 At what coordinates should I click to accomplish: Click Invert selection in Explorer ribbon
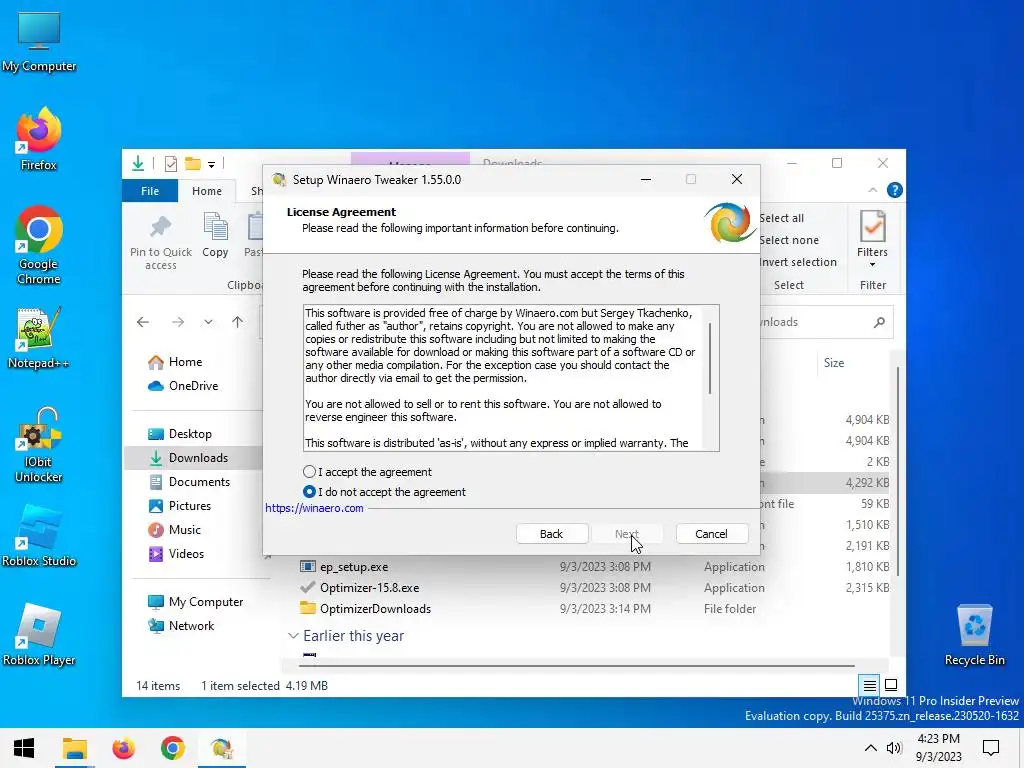pyautogui.click(x=798, y=262)
